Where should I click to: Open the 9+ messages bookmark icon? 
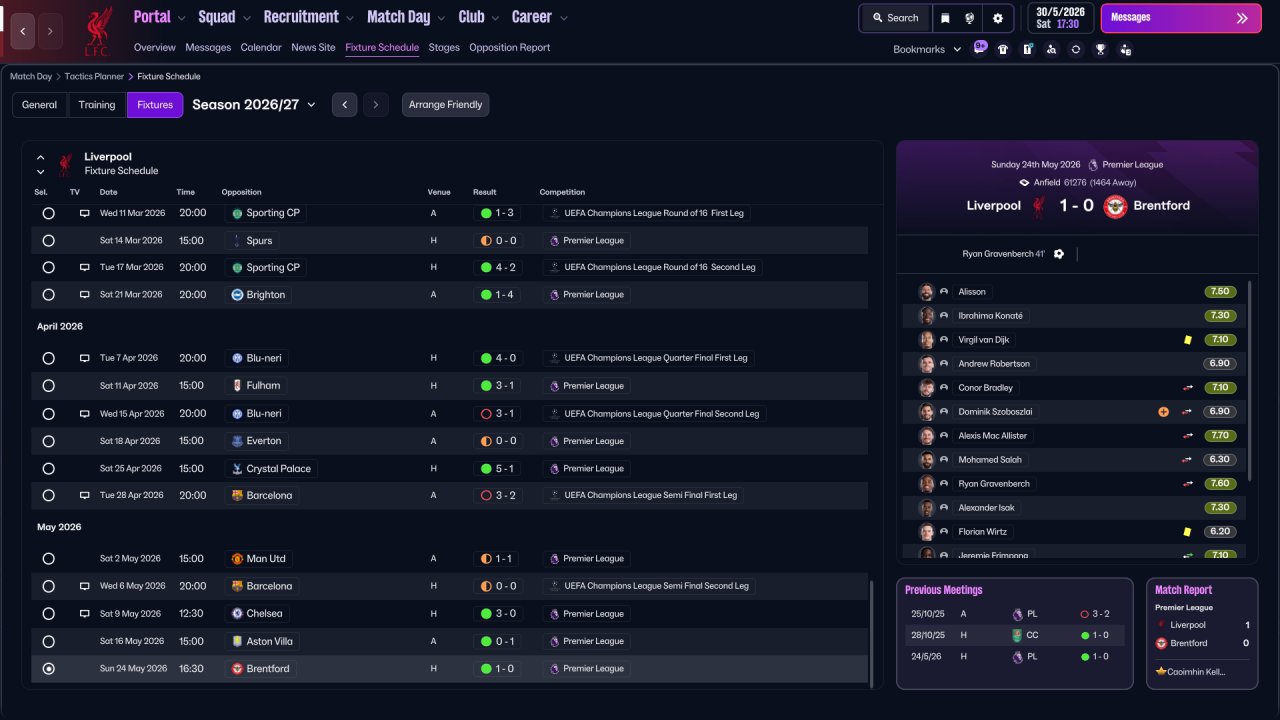click(980, 48)
